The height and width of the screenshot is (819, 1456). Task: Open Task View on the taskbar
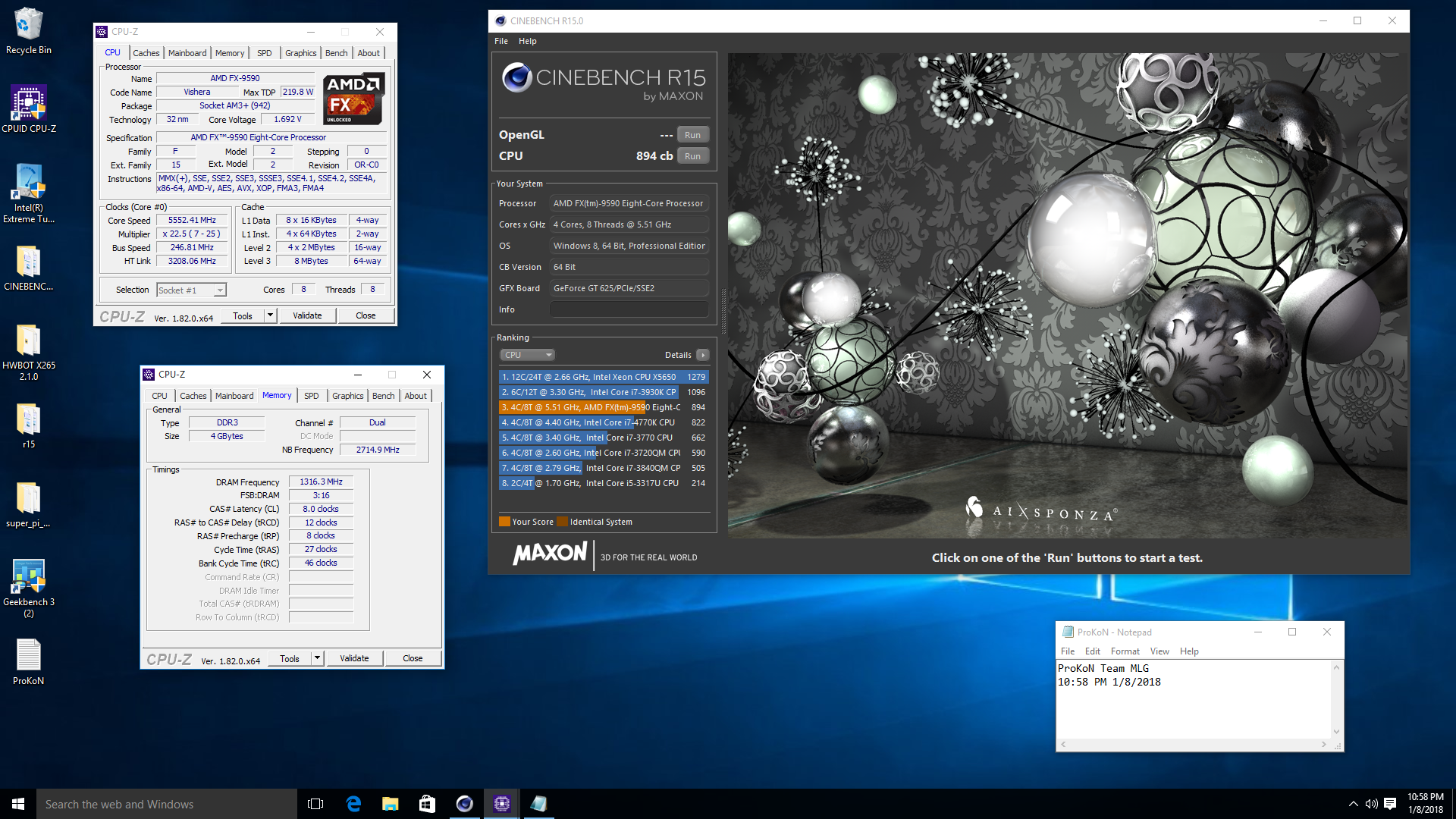[315, 804]
